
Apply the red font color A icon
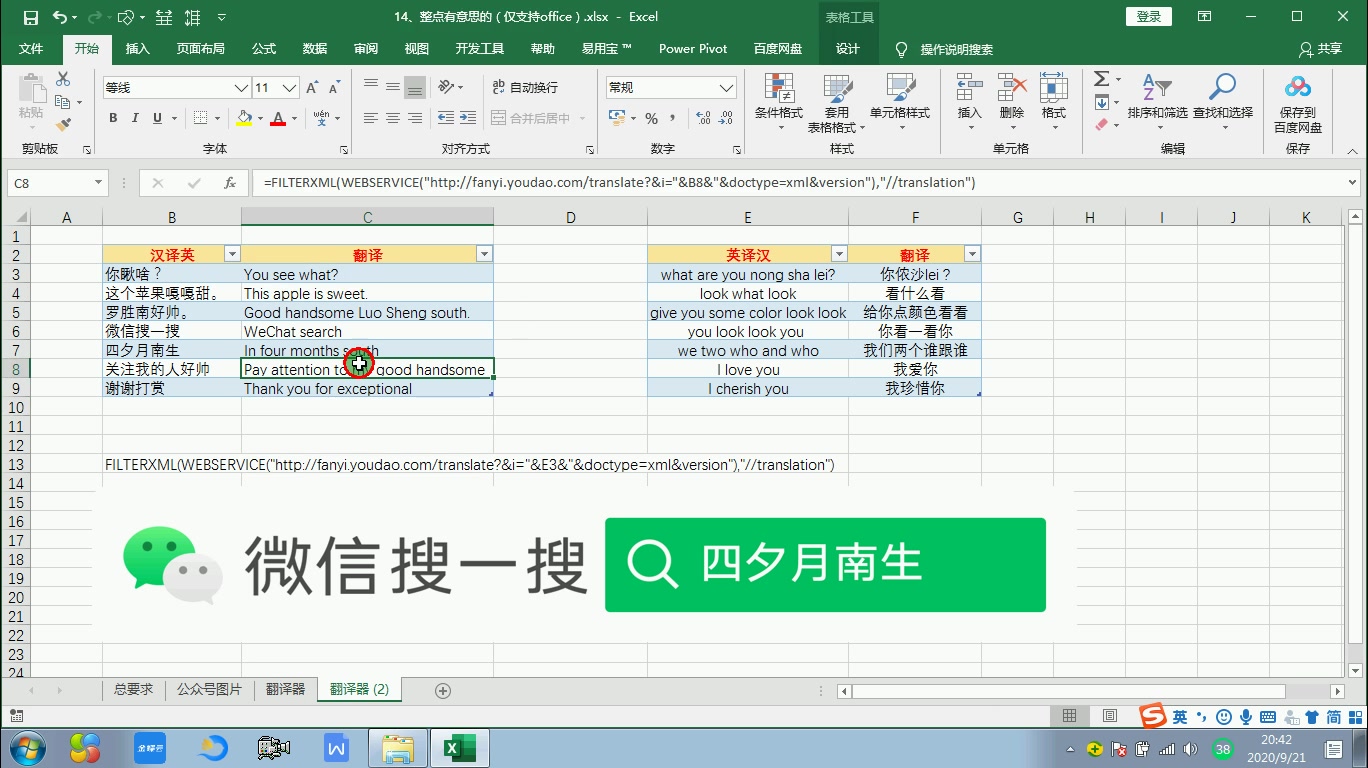pyautogui.click(x=278, y=118)
